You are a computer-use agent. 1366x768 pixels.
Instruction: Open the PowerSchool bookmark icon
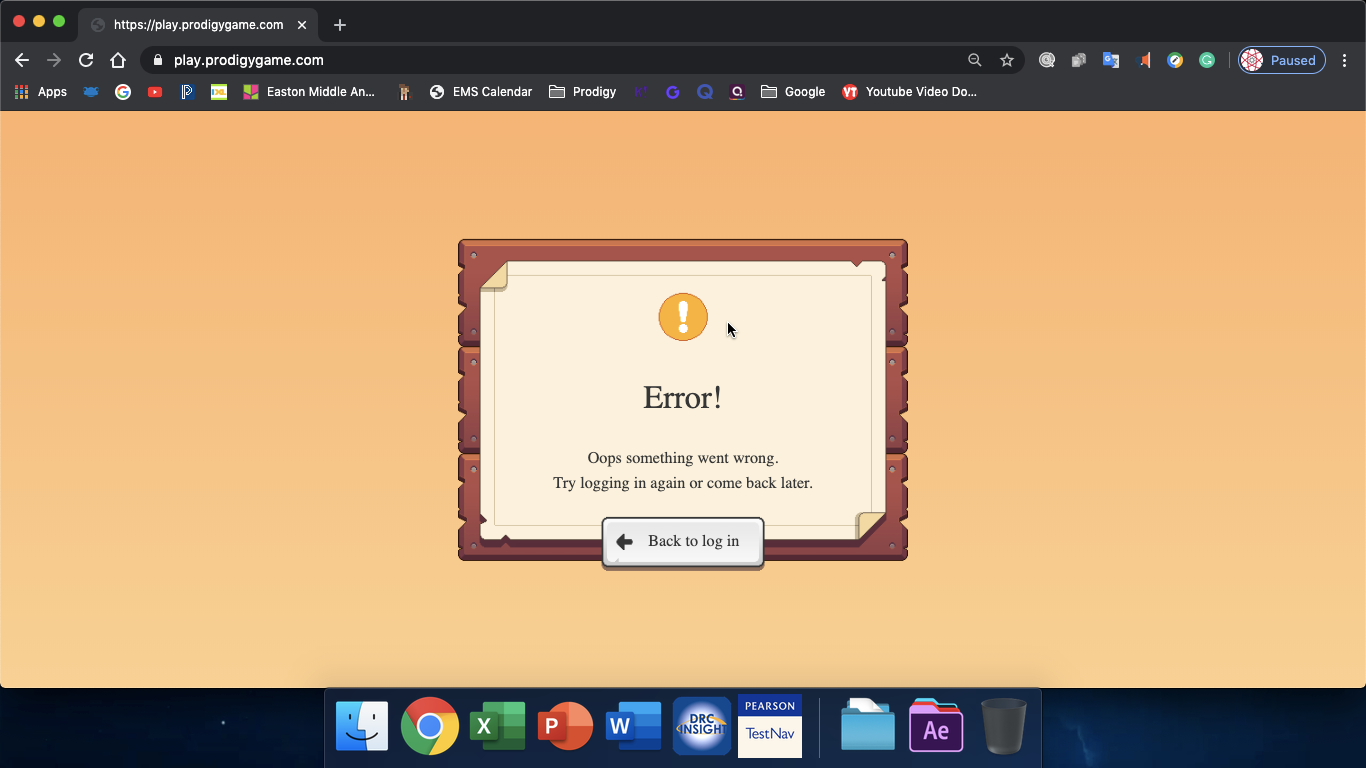point(187,91)
